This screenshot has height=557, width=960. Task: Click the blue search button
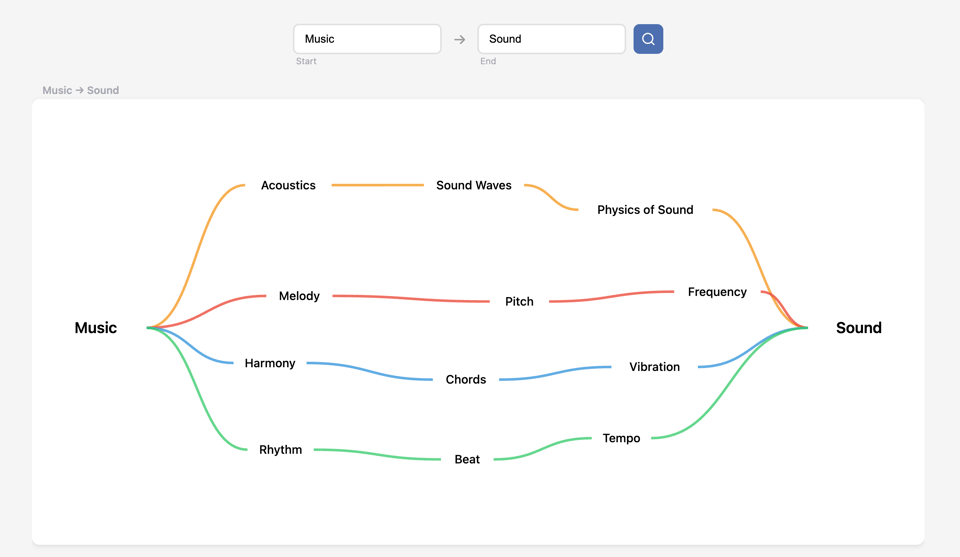[648, 39]
